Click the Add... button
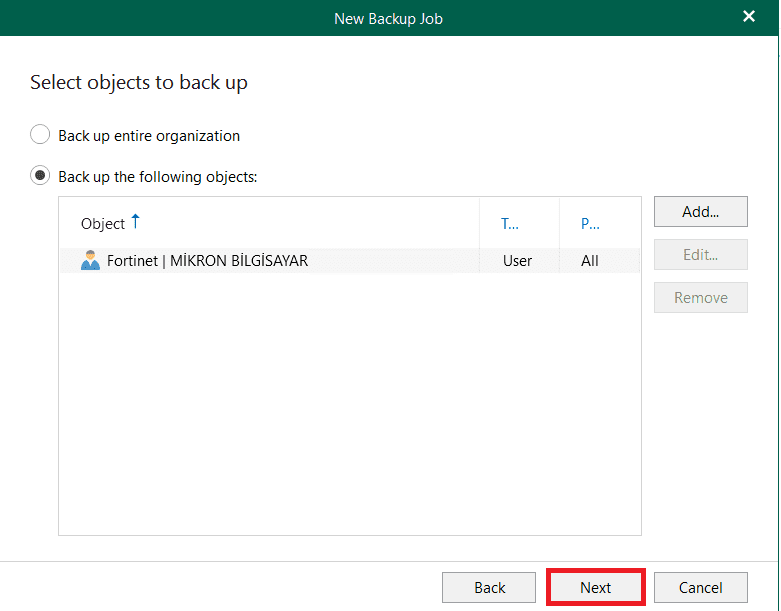 click(x=700, y=212)
